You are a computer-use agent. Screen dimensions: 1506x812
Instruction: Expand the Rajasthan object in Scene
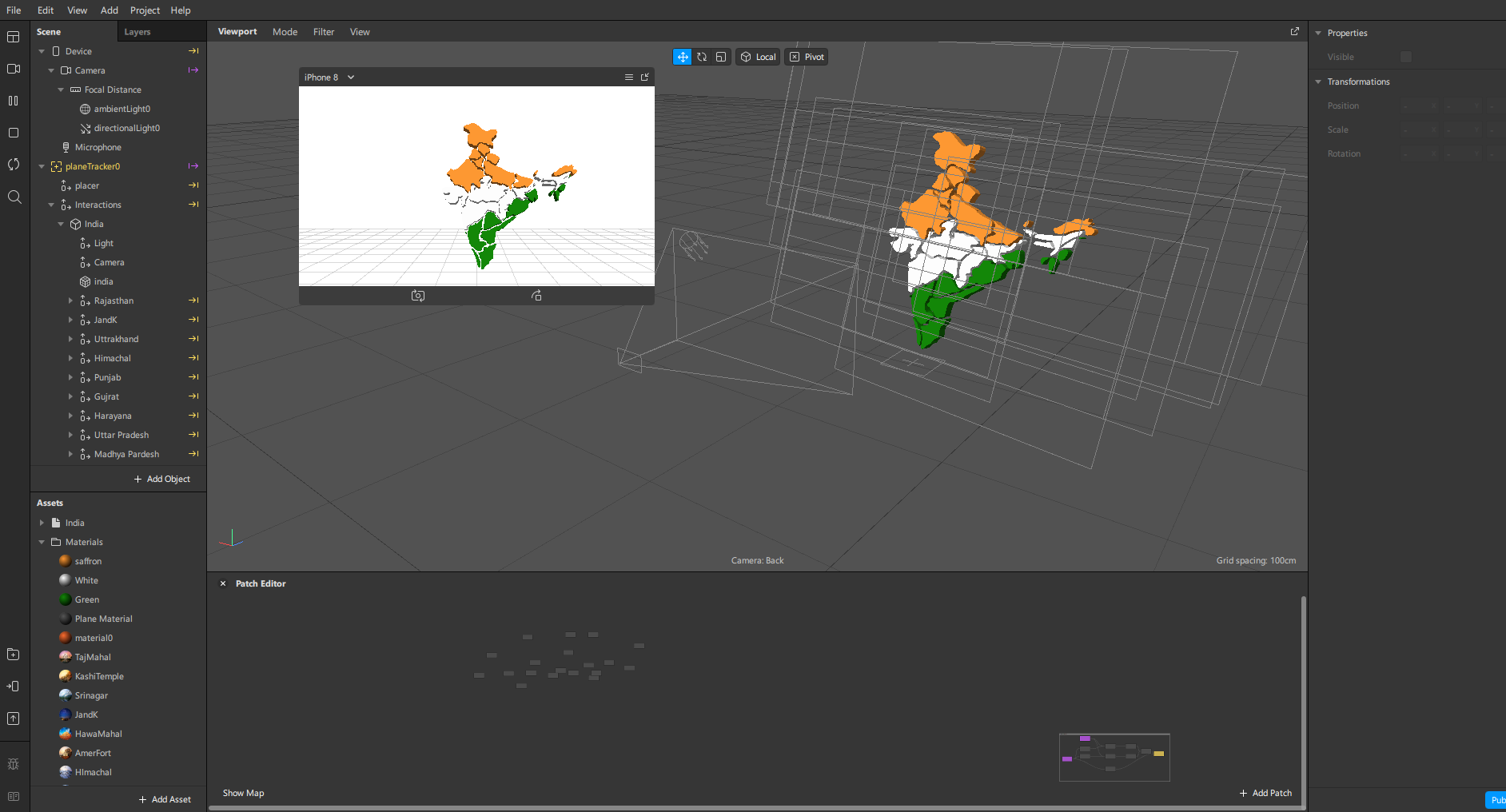[x=70, y=301]
